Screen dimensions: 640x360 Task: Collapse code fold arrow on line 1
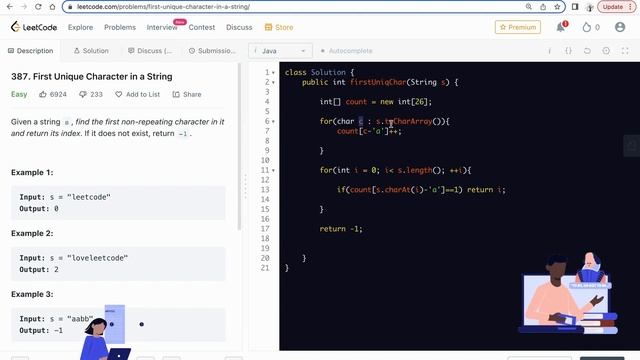273,73
